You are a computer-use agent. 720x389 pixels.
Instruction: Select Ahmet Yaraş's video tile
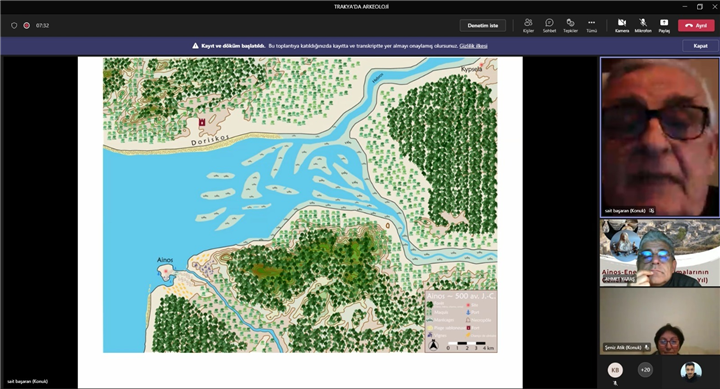[660, 253]
